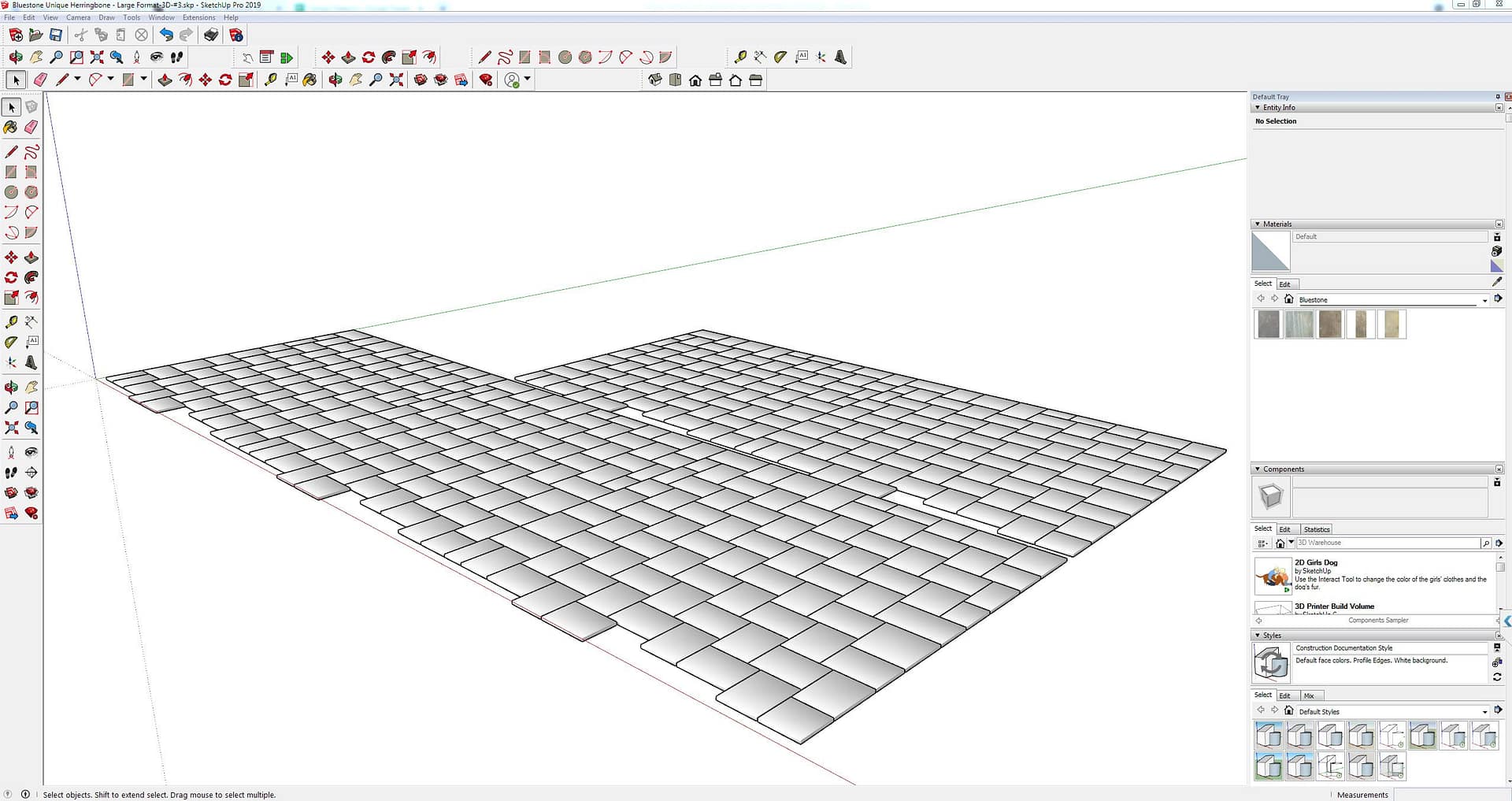Click the Save icon in the top toolbar
1512x801 pixels.
coord(56,35)
